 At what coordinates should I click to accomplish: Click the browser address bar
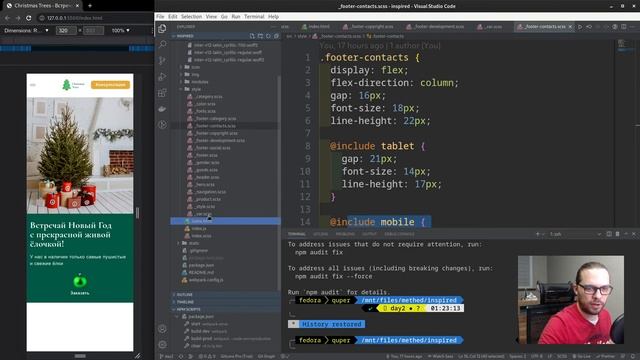(x=96, y=18)
